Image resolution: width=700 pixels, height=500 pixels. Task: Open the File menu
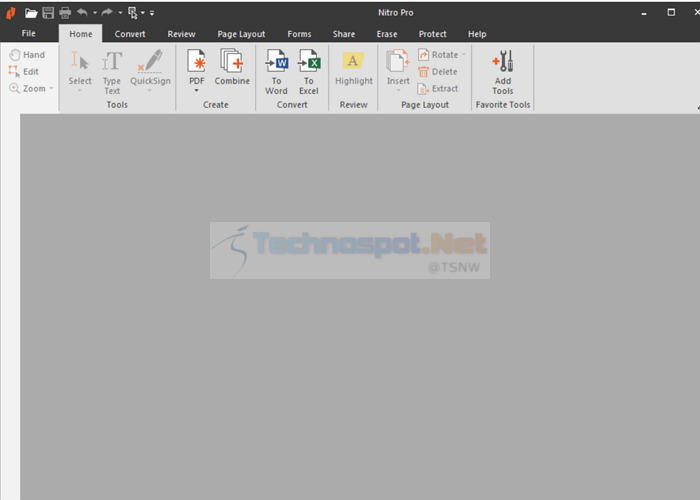pos(29,33)
